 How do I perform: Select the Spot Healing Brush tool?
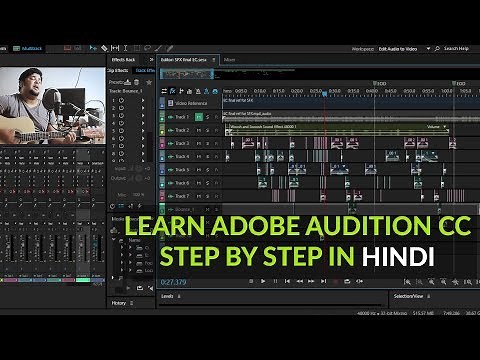169,48
